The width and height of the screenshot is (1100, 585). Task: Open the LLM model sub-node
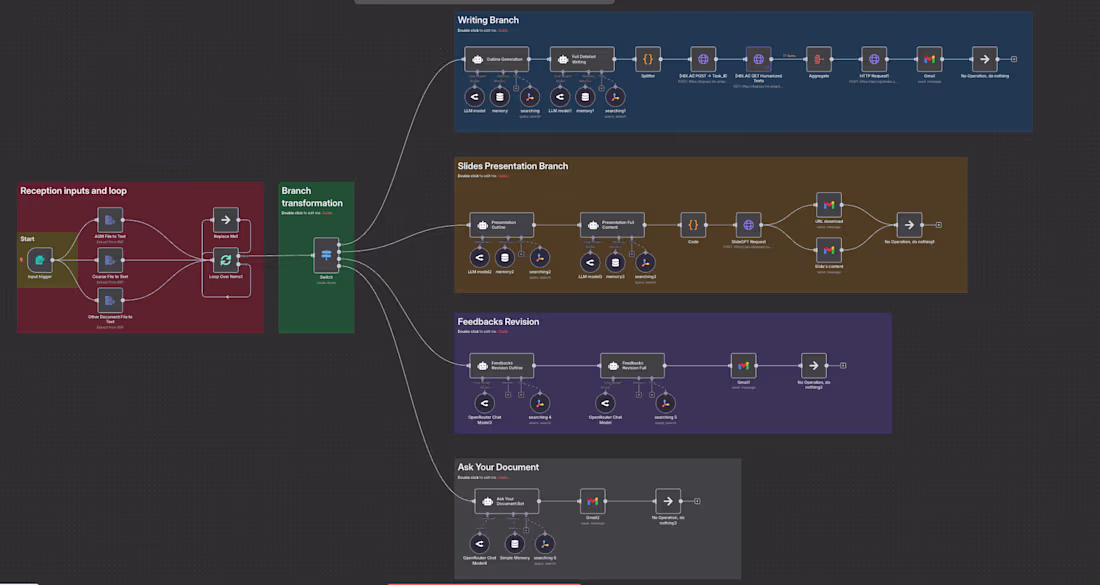pos(474,97)
